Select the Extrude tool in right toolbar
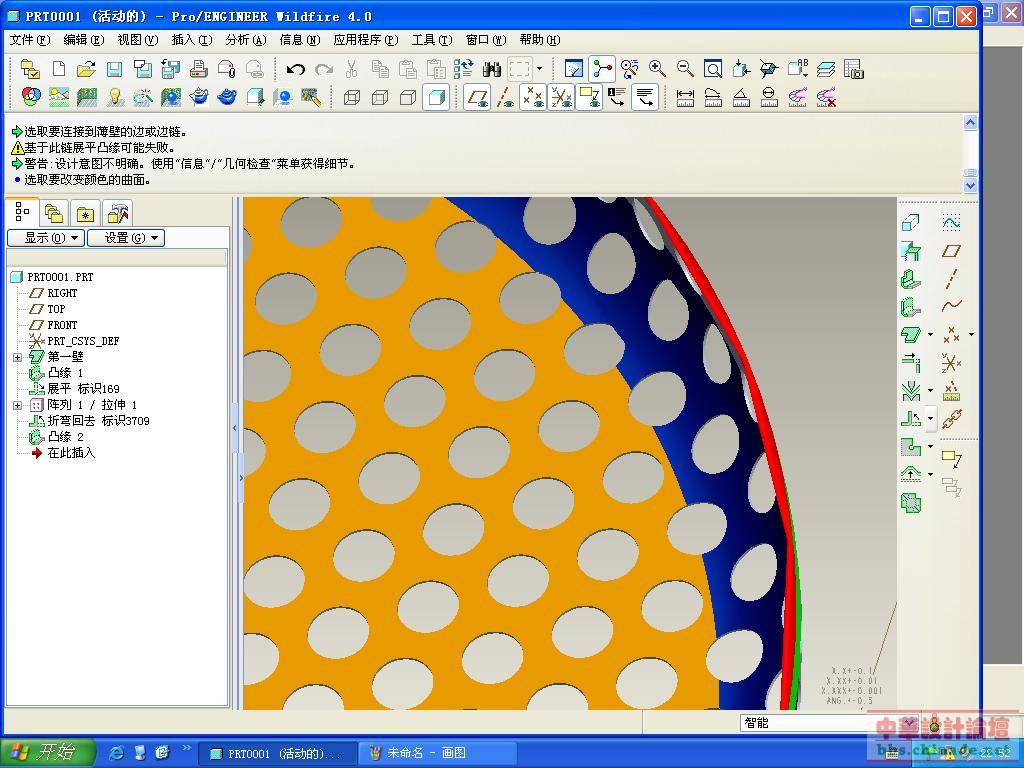The width and height of the screenshot is (1024, 768). coord(911,223)
